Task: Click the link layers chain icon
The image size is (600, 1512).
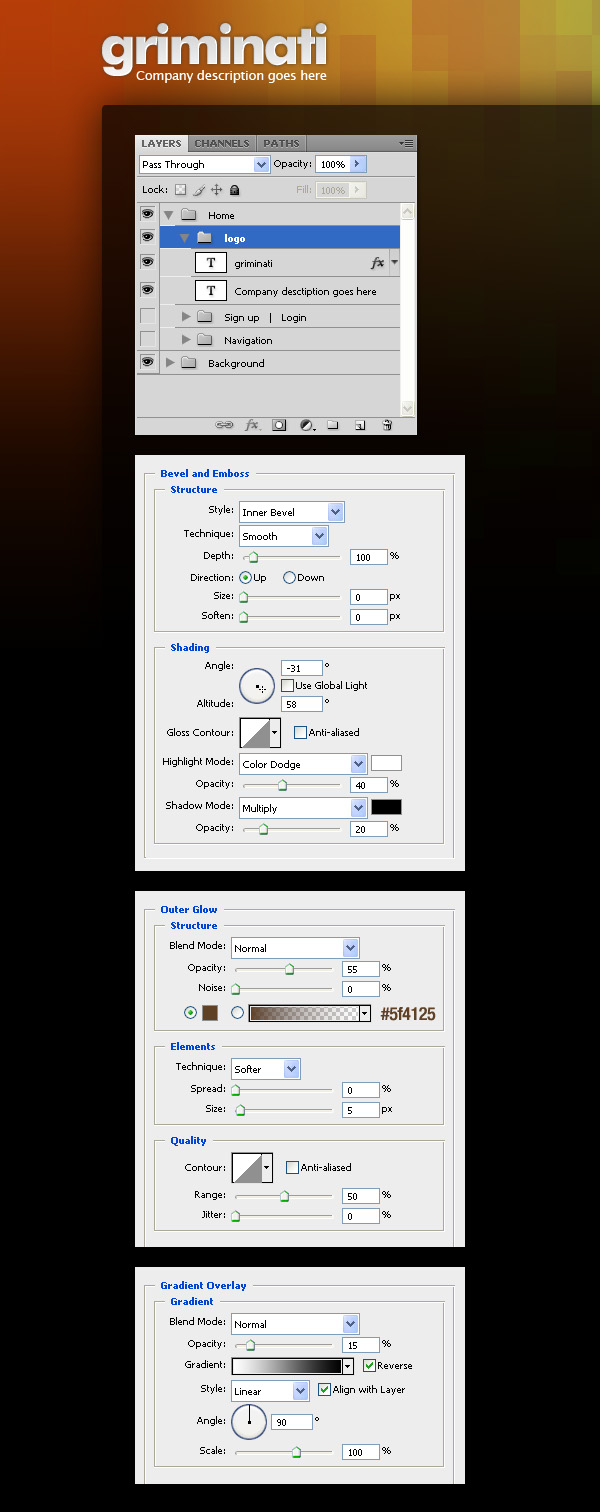Action: point(225,424)
